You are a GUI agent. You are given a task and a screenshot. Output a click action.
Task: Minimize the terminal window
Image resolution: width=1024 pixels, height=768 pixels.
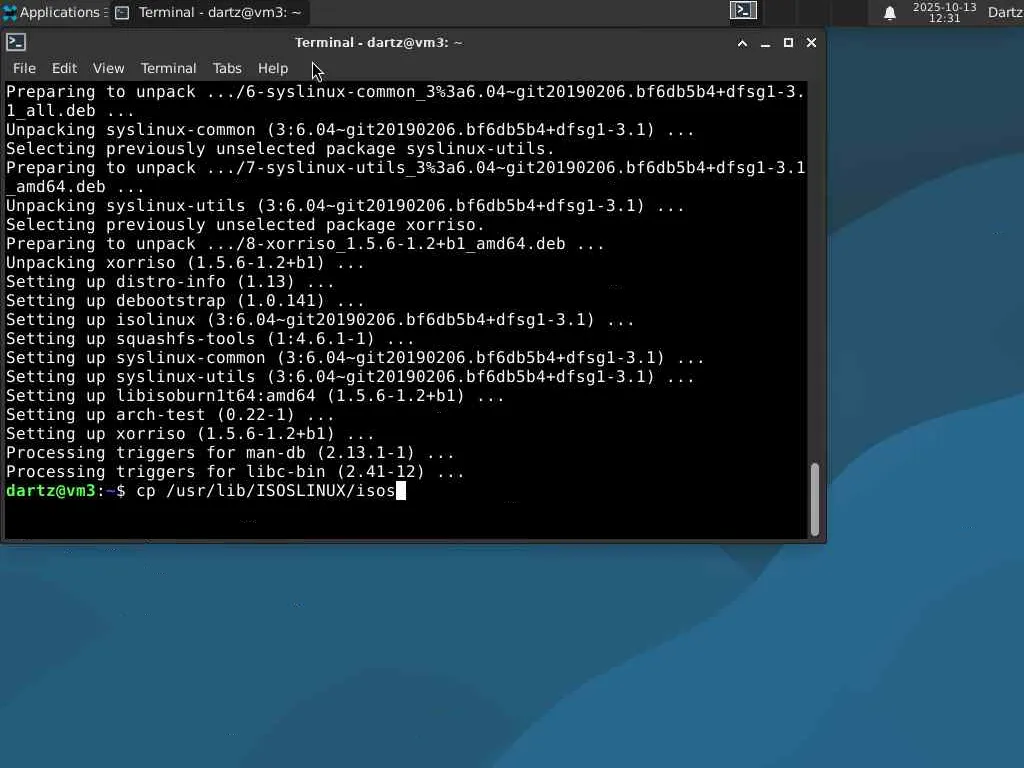pos(765,43)
